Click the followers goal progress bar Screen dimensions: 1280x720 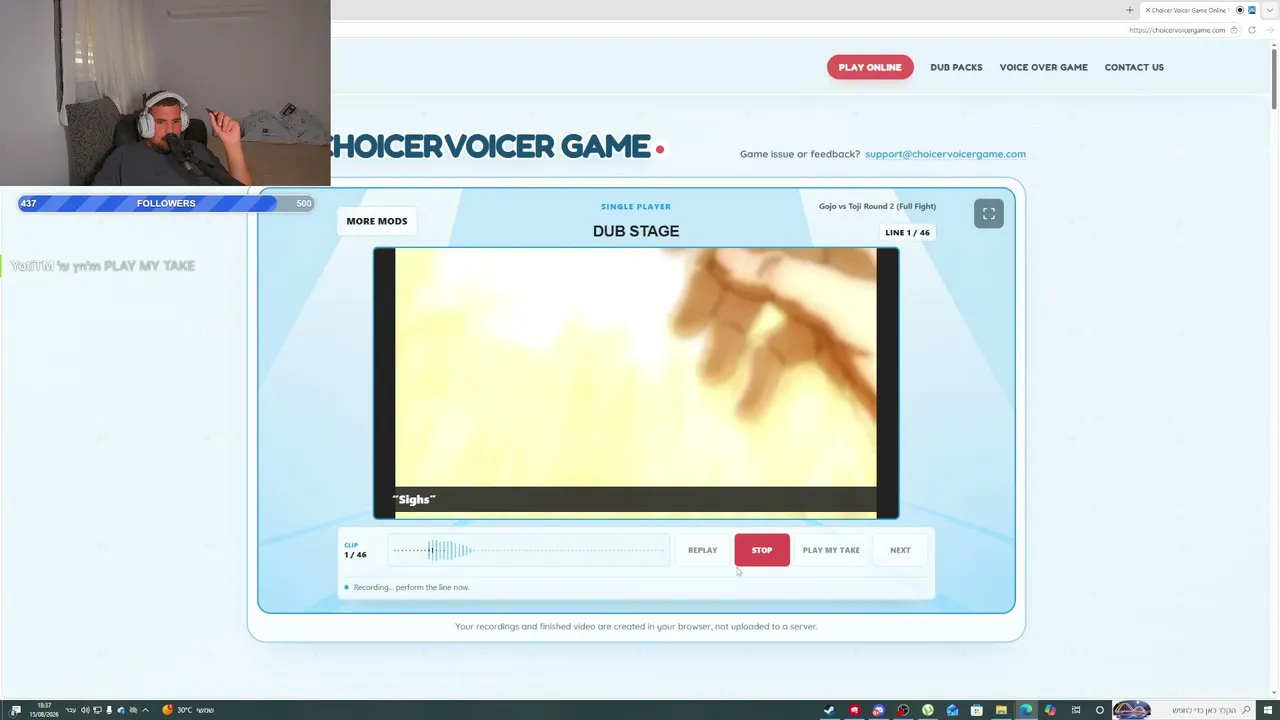click(166, 203)
